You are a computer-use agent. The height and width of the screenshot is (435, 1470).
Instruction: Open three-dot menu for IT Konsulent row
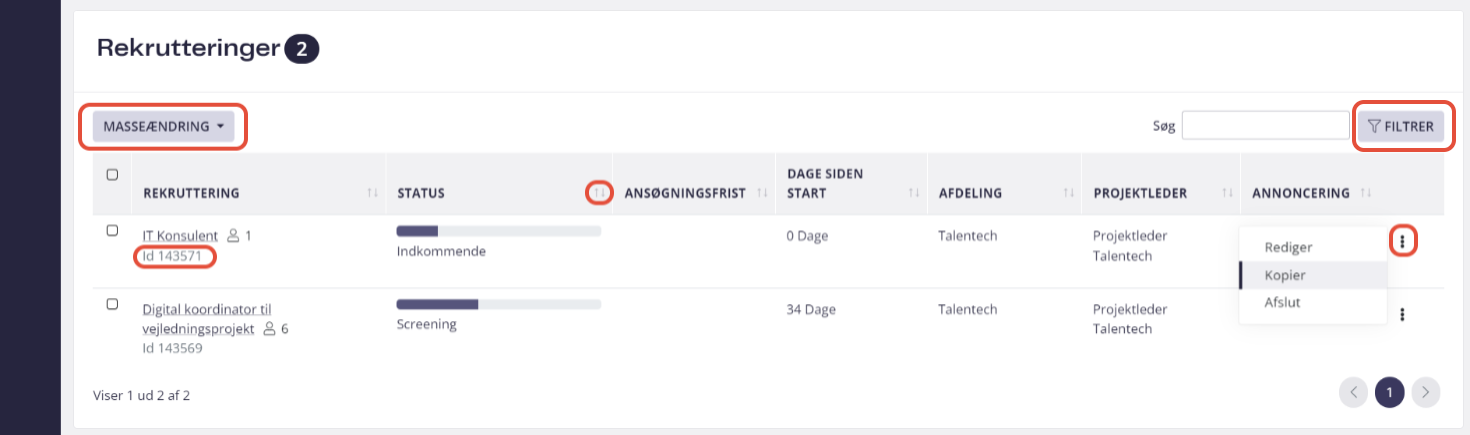tap(1403, 241)
